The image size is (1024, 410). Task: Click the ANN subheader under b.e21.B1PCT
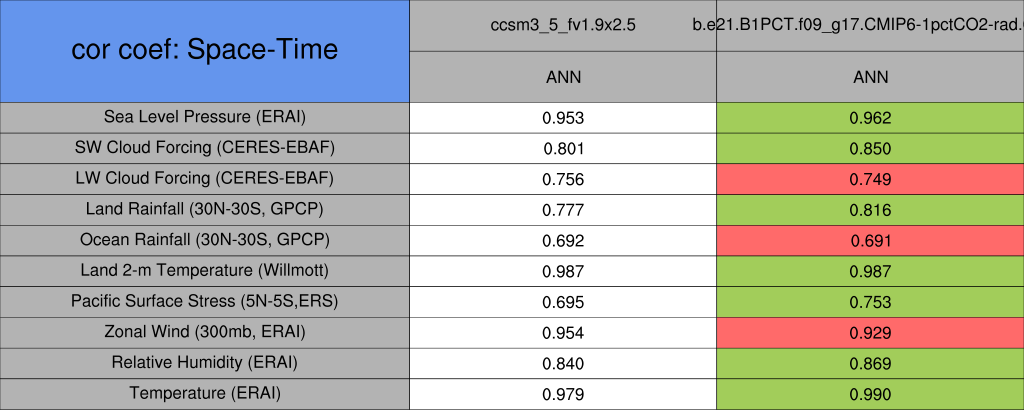click(870, 77)
